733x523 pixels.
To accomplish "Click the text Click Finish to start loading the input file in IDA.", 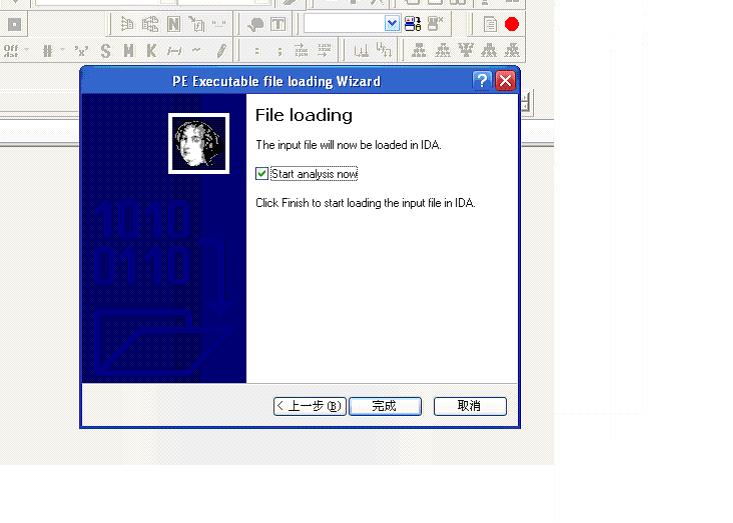I will (x=365, y=203).
